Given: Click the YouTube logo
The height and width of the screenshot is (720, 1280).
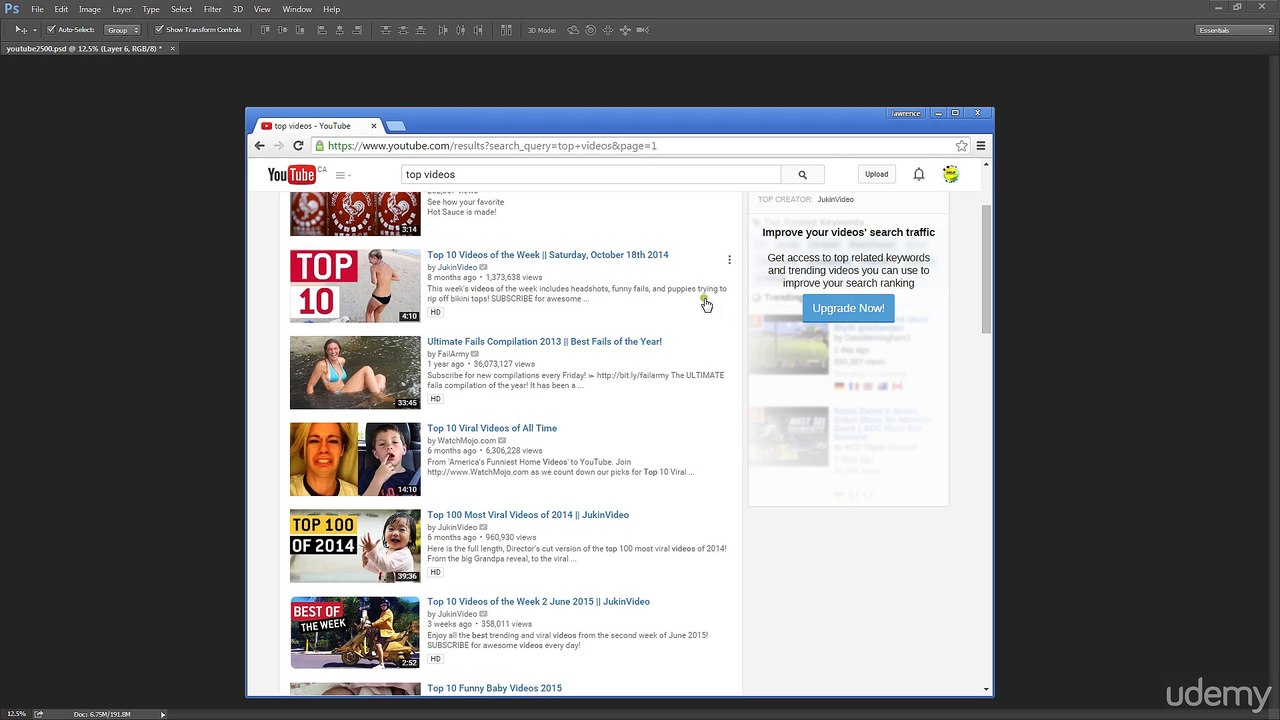Looking at the screenshot, I should 292,175.
